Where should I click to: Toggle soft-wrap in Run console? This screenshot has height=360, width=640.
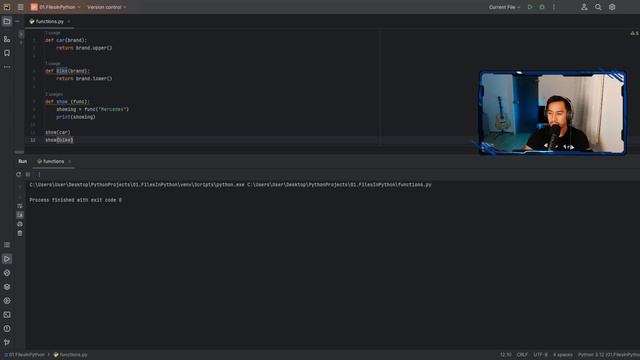tap(20, 206)
